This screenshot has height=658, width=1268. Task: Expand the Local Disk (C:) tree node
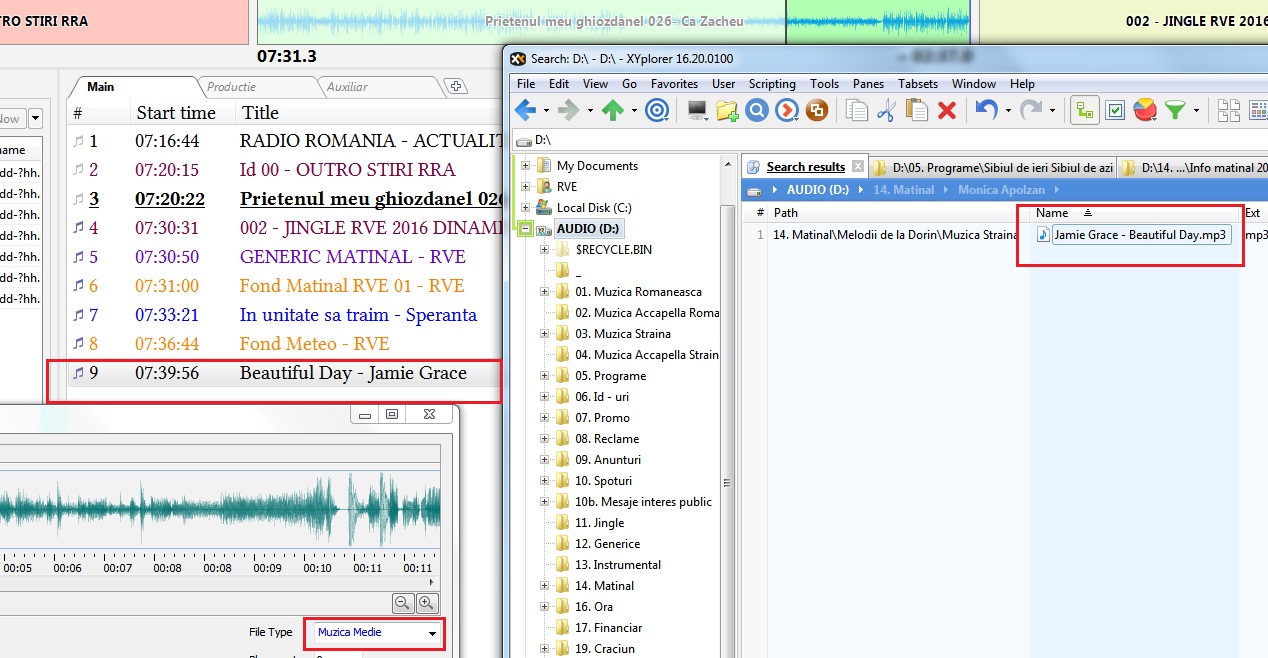pyautogui.click(x=525, y=208)
